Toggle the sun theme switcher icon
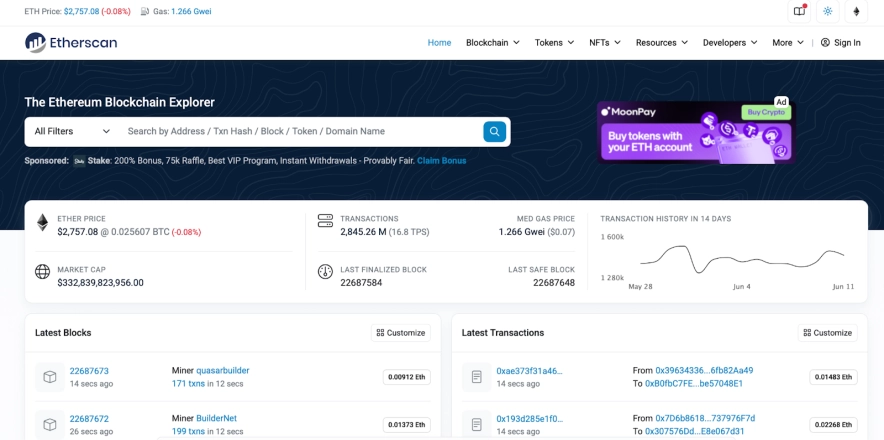Image resolution: width=884 pixels, height=440 pixels. point(827,11)
